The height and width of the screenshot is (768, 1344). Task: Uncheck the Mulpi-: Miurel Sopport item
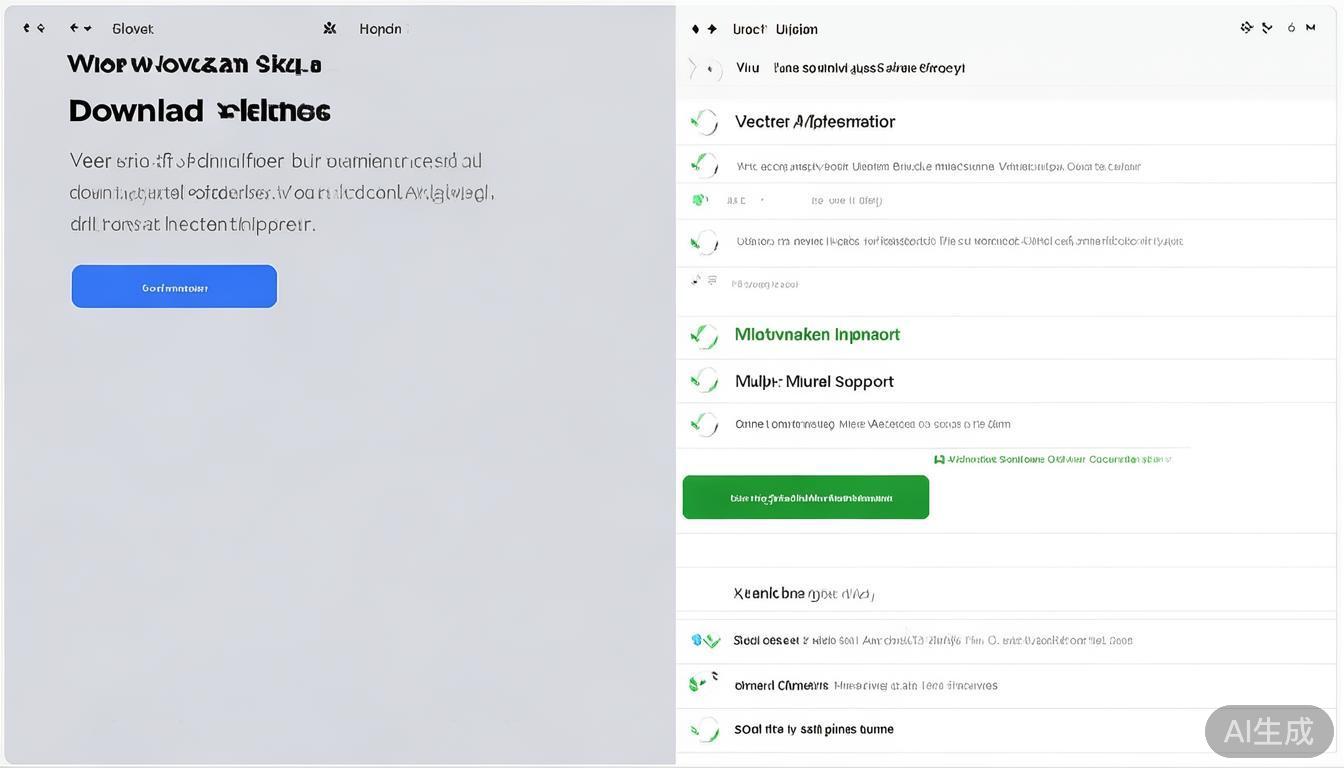coord(705,380)
